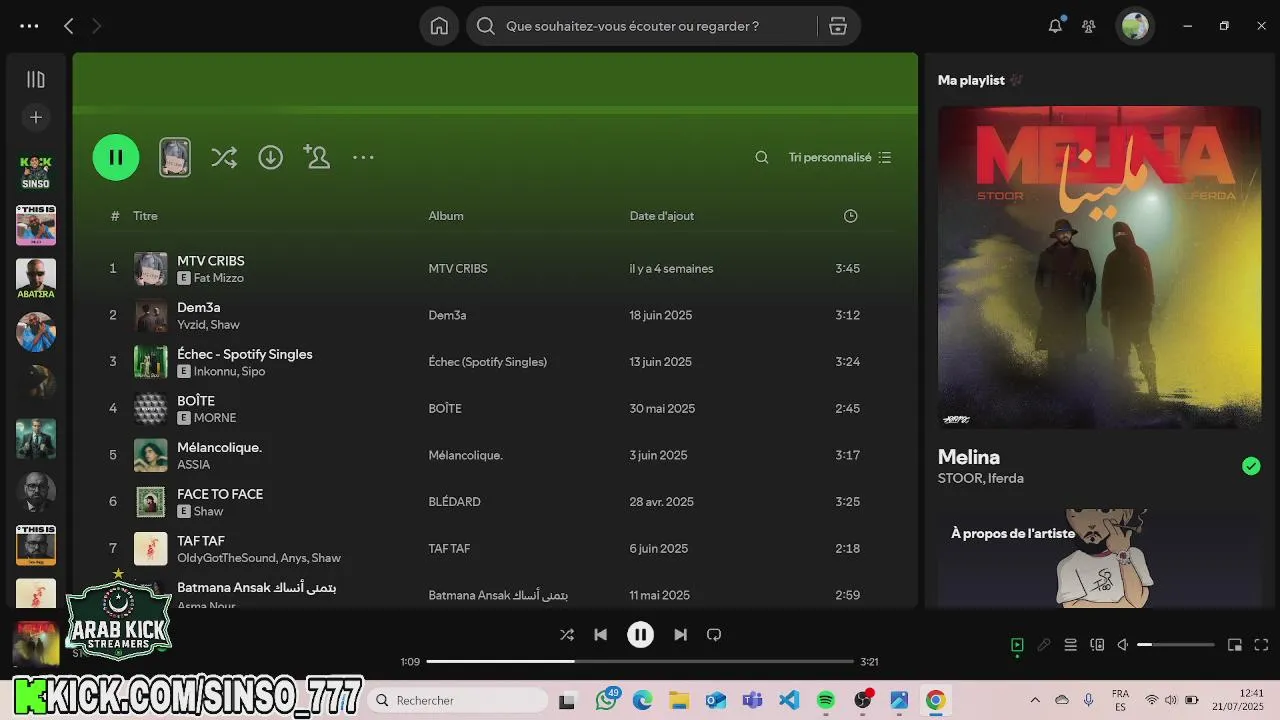Image resolution: width=1280 pixels, height=720 pixels.
Task: Click the Windows Rechercher search box
Action: pyautogui.click(x=457, y=700)
